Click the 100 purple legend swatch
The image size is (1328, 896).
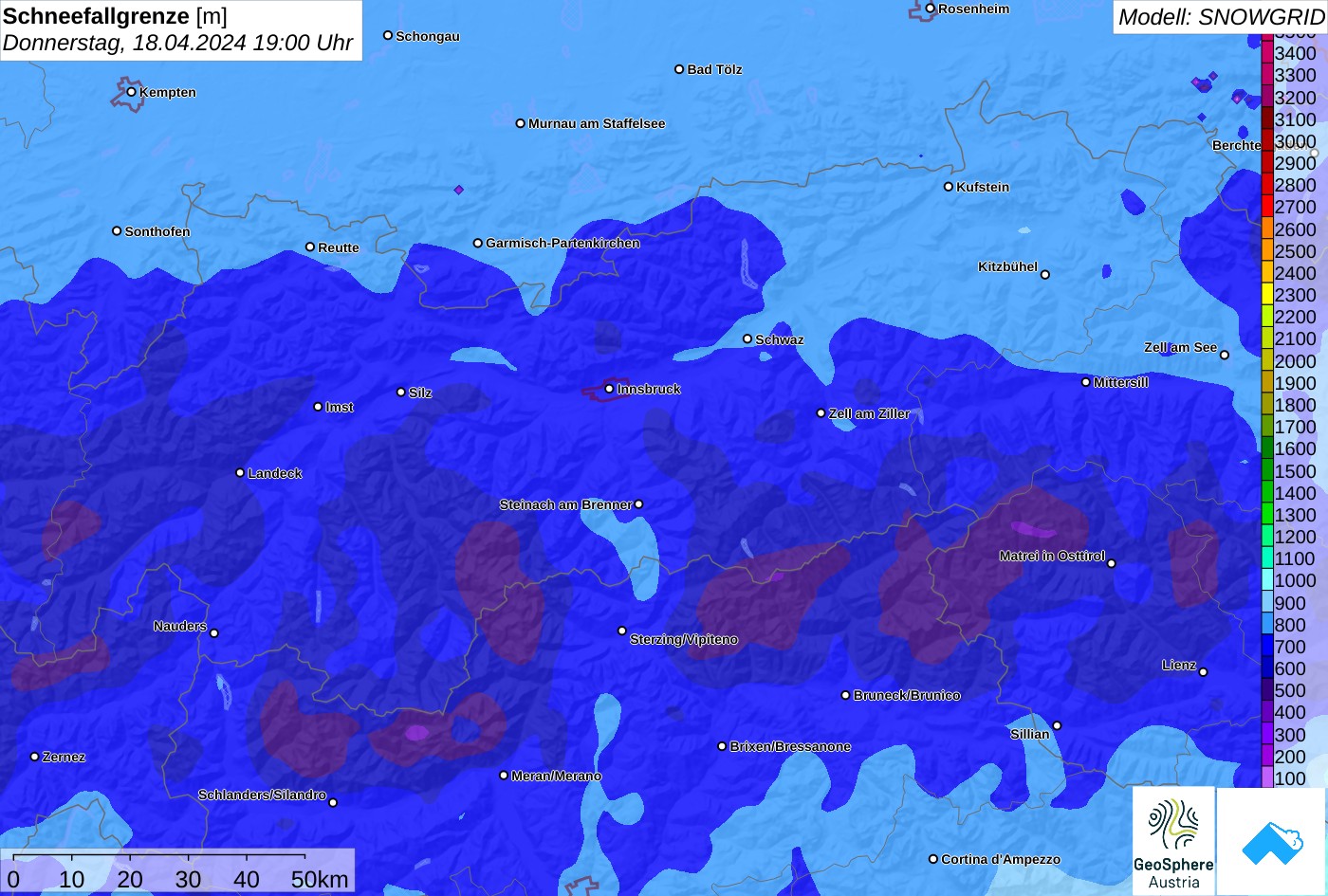[1267, 778]
